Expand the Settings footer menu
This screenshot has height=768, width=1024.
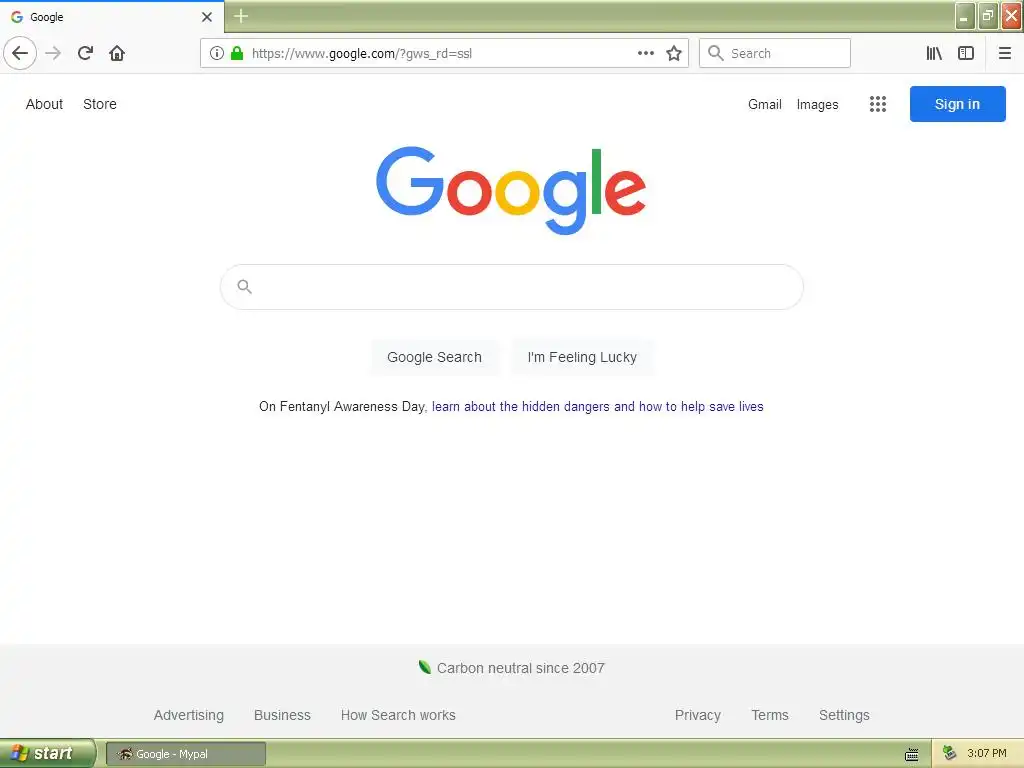click(x=844, y=715)
